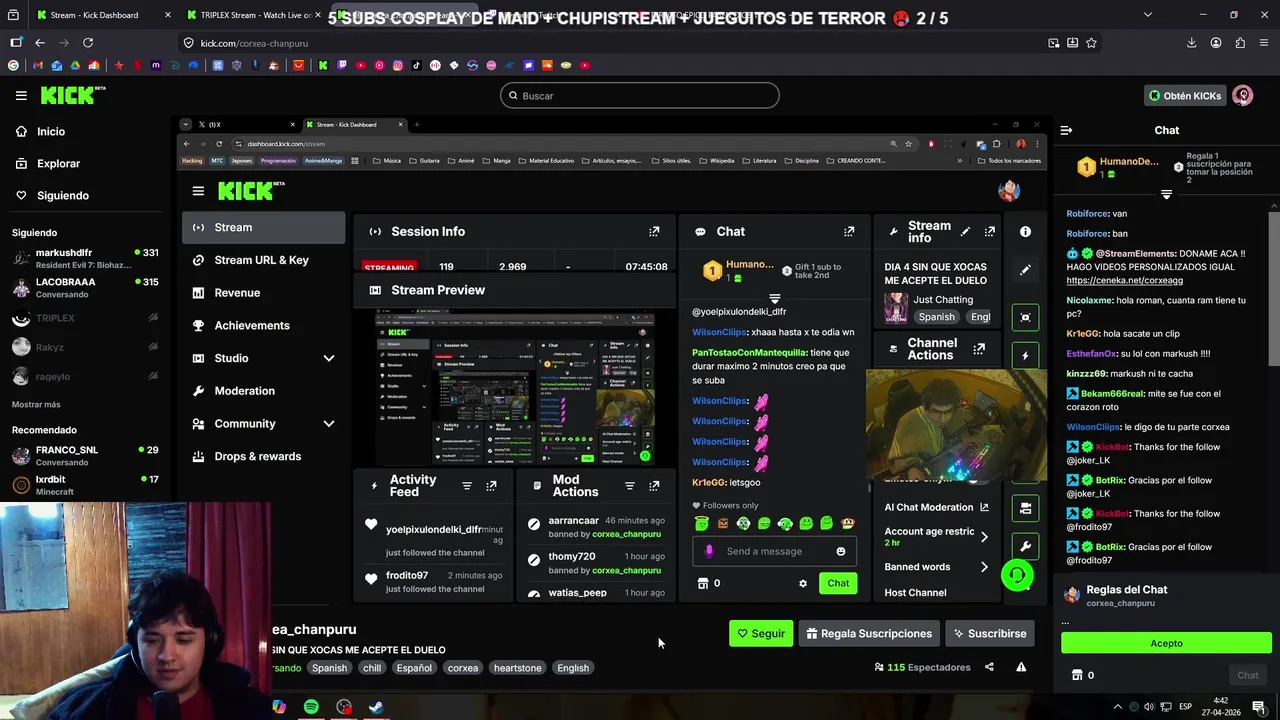The width and height of the screenshot is (1280, 720).
Task: Expand the gift leaderboard in the right chat
Action: 1166,194
